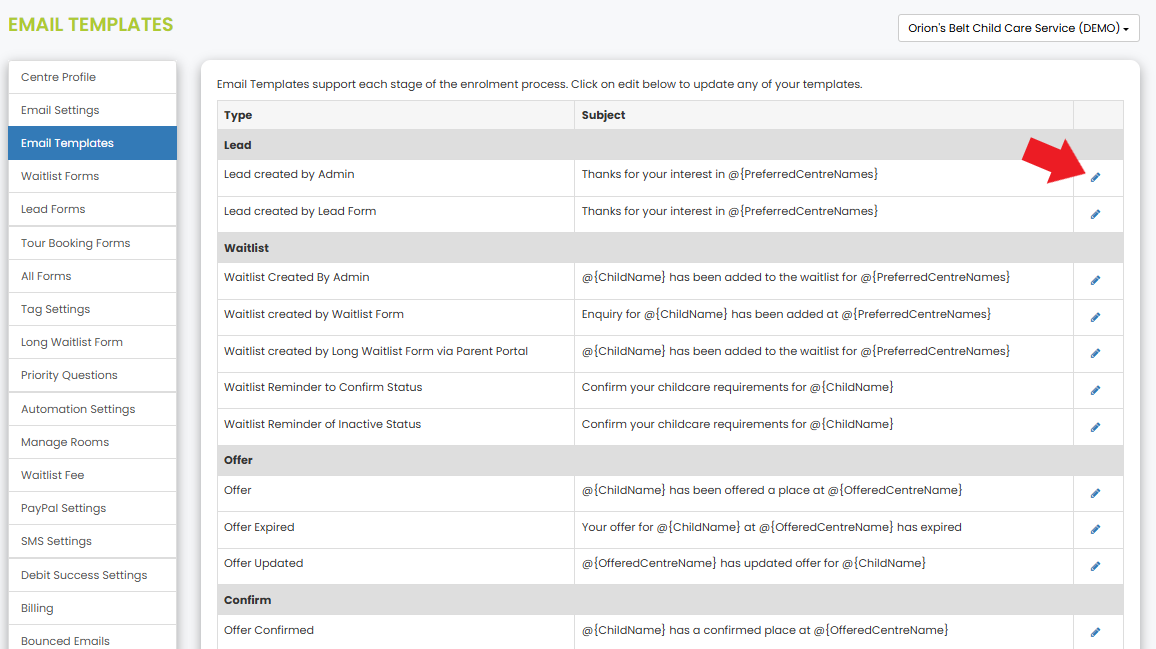Edit the Offer email template
1156x649 pixels.
click(1096, 493)
